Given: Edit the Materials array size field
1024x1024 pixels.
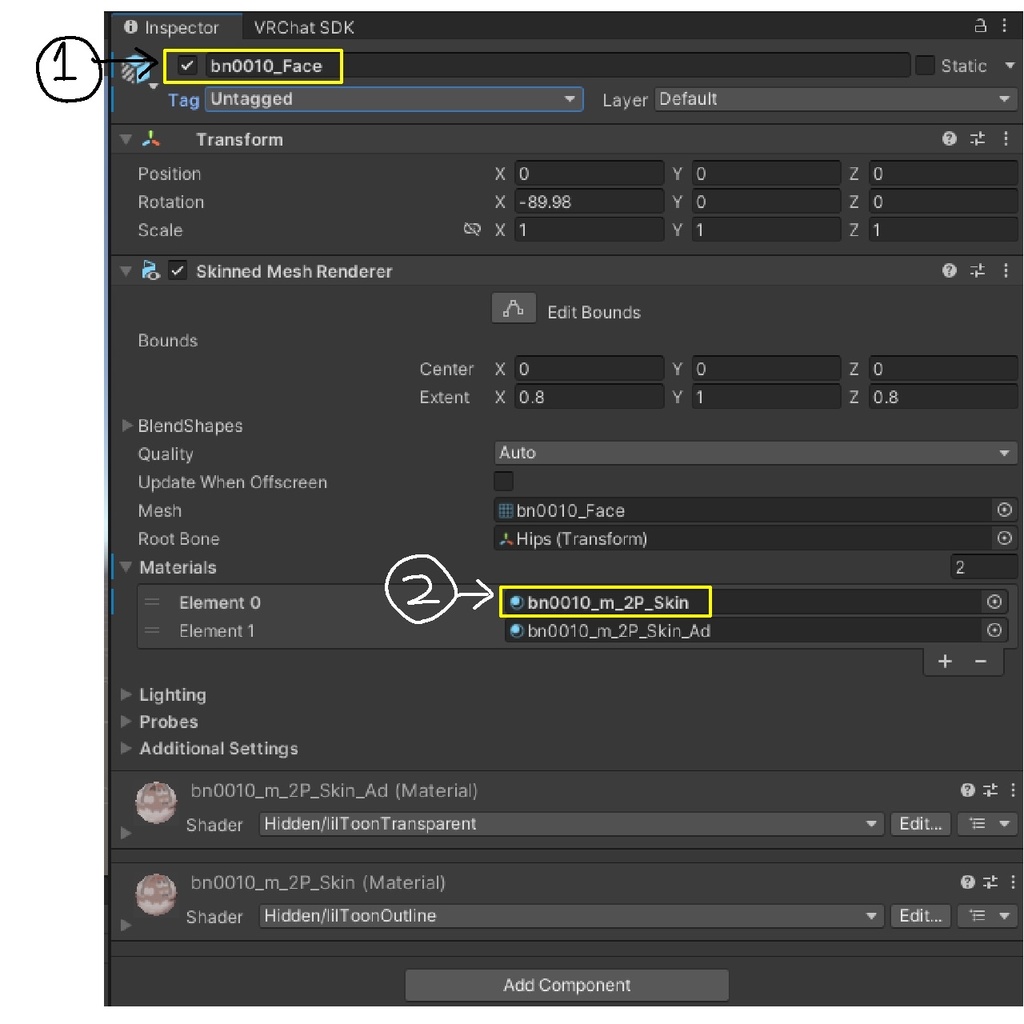Looking at the screenshot, I should tap(983, 567).
